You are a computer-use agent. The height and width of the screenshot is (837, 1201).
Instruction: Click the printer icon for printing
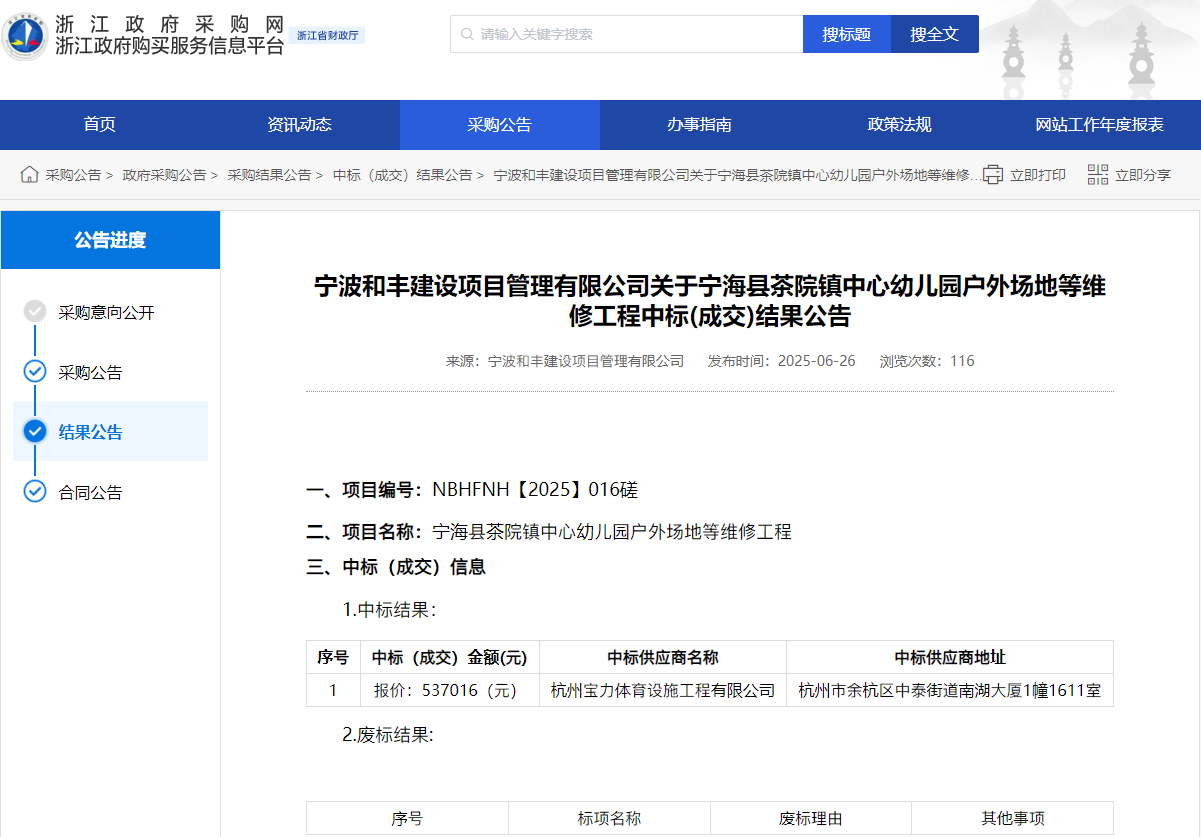tap(992, 175)
